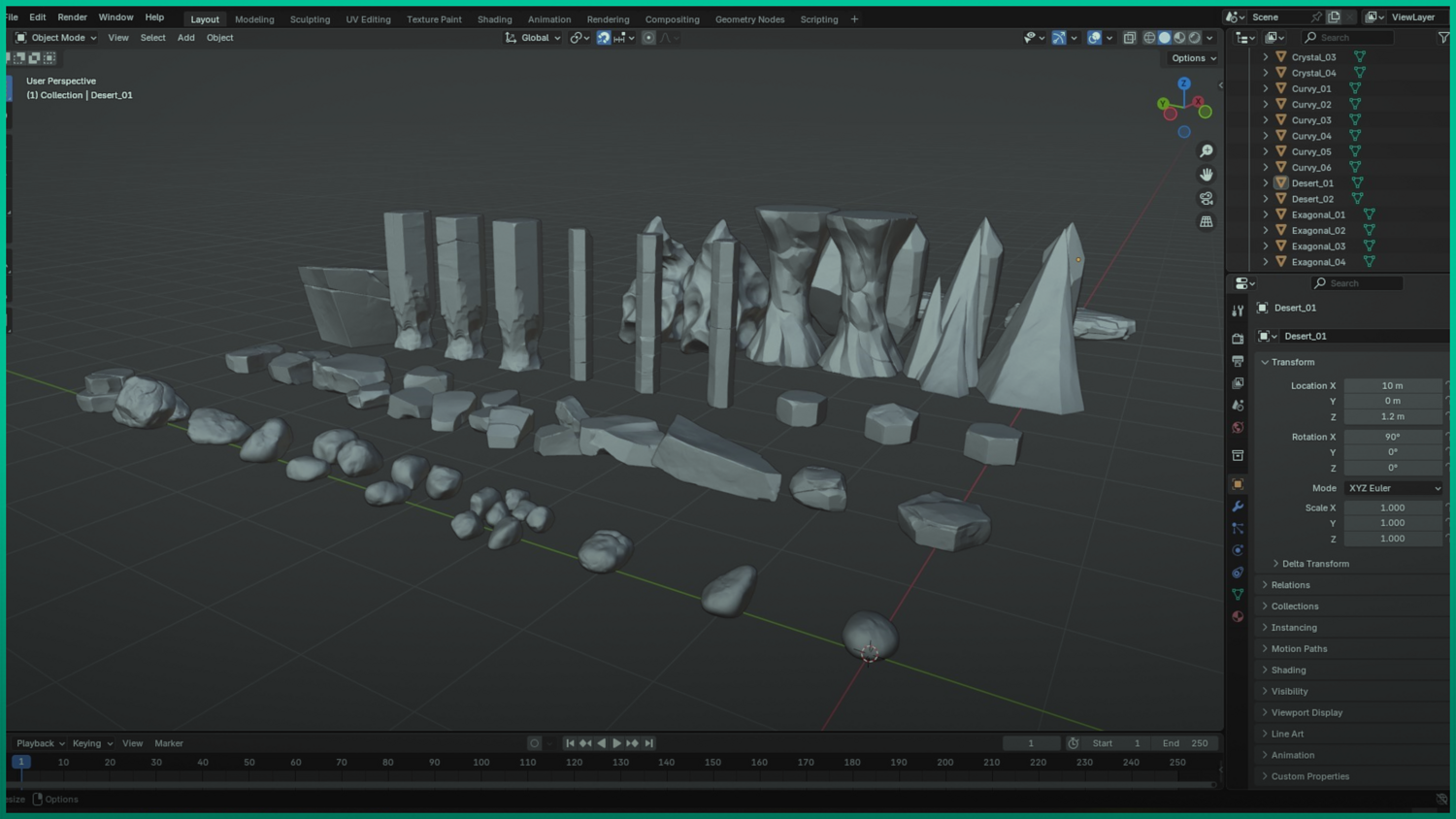Open the World properties tab
The height and width of the screenshot is (819, 1456).
1238,428
